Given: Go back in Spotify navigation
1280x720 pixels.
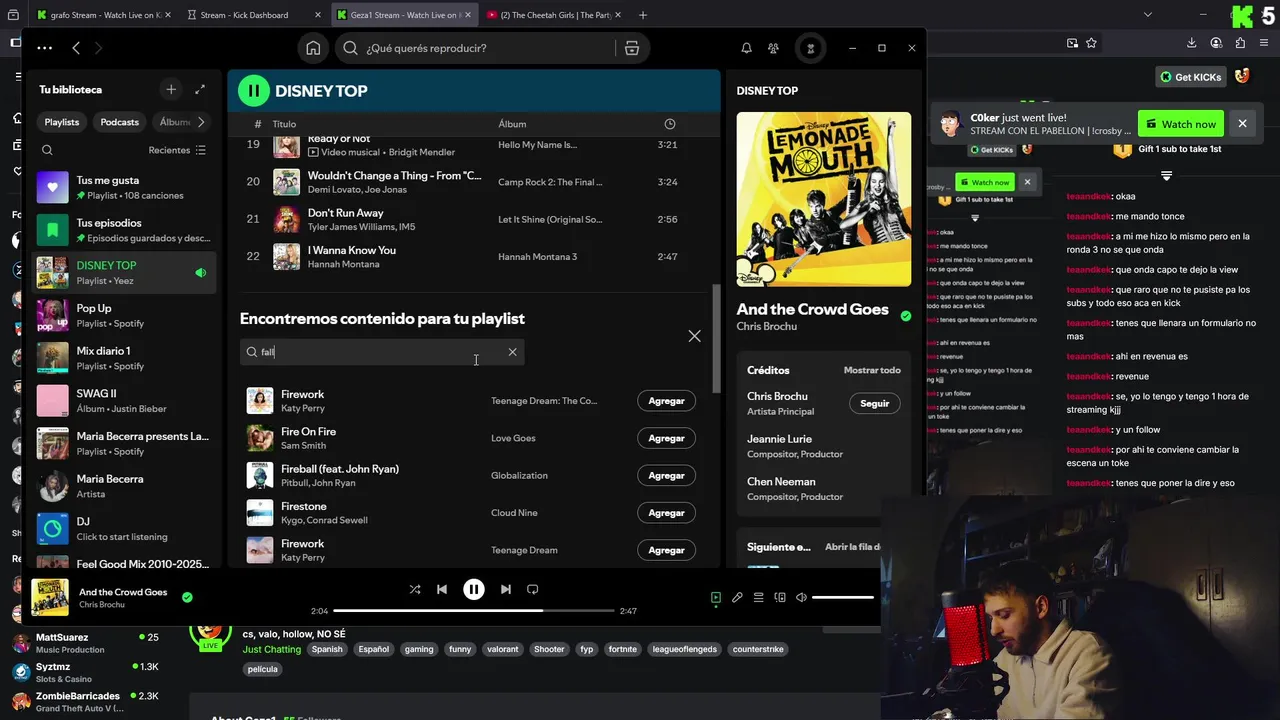Looking at the screenshot, I should coord(76,48).
